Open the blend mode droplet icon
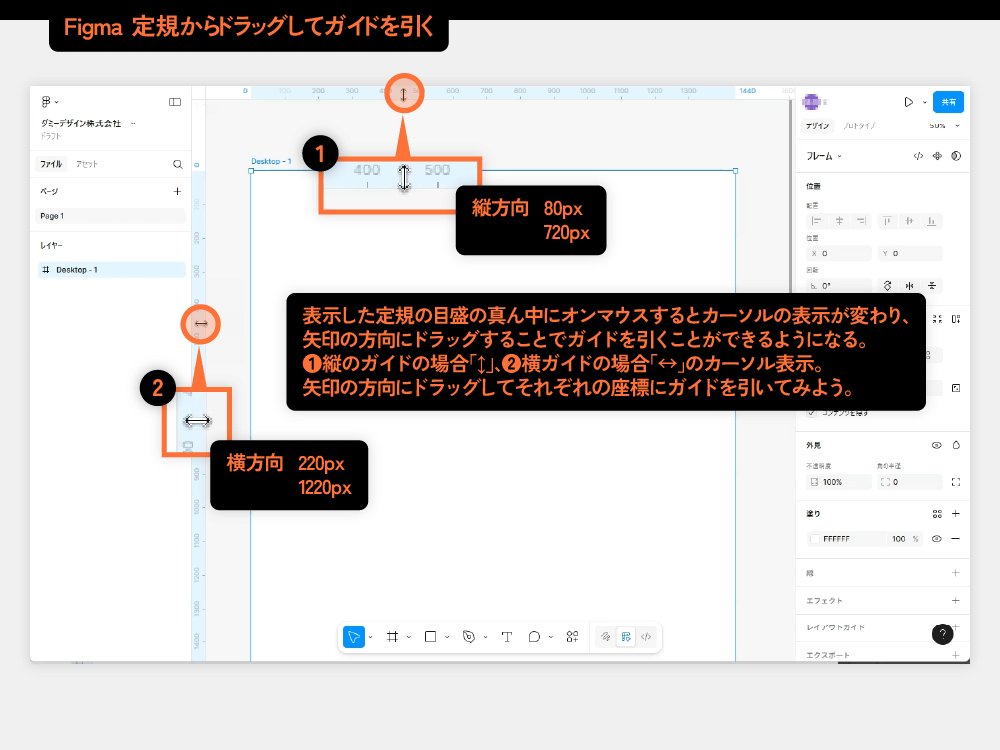Image resolution: width=1000 pixels, height=750 pixels. coord(956,445)
